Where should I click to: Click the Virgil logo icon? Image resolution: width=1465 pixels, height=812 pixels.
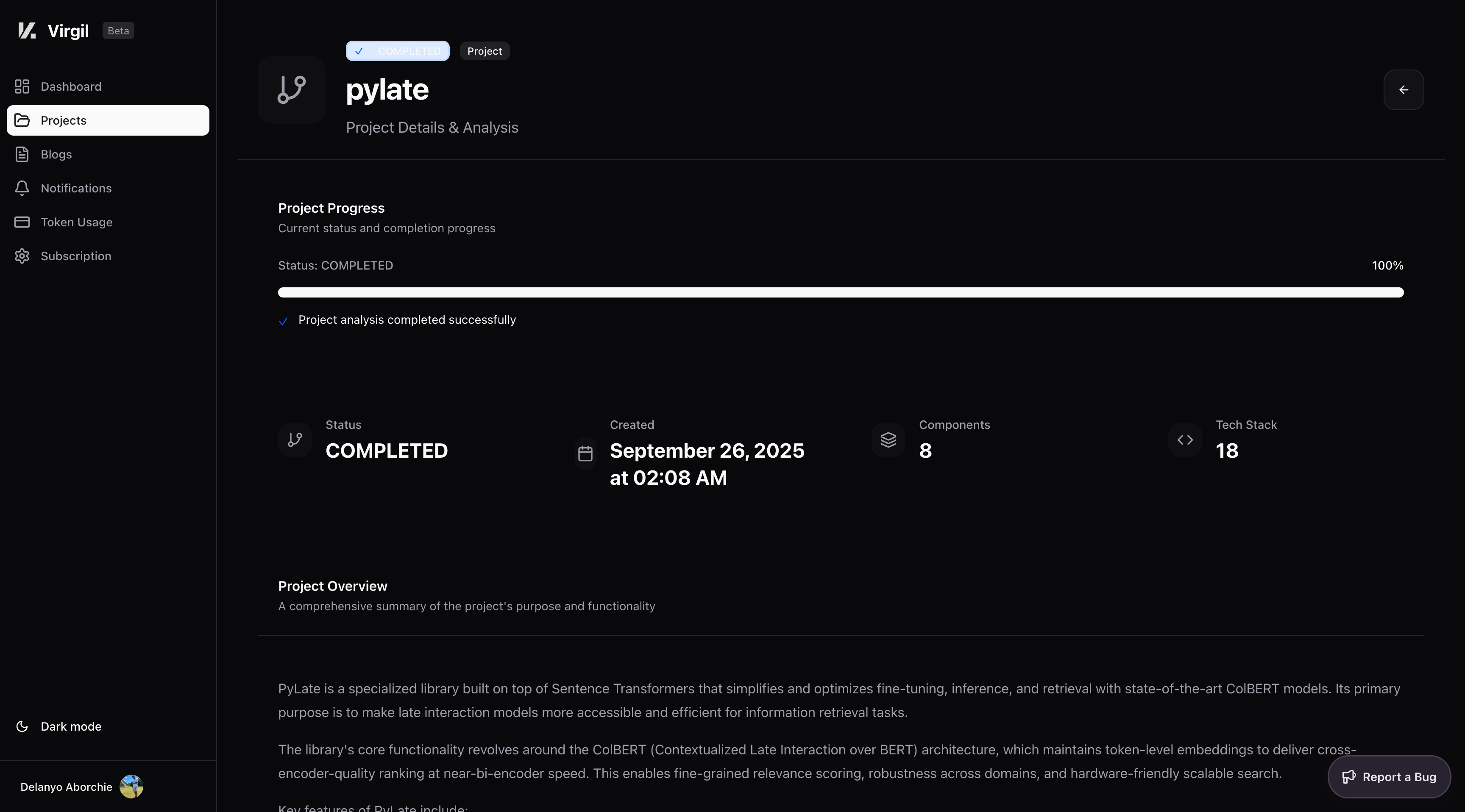tap(27, 31)
